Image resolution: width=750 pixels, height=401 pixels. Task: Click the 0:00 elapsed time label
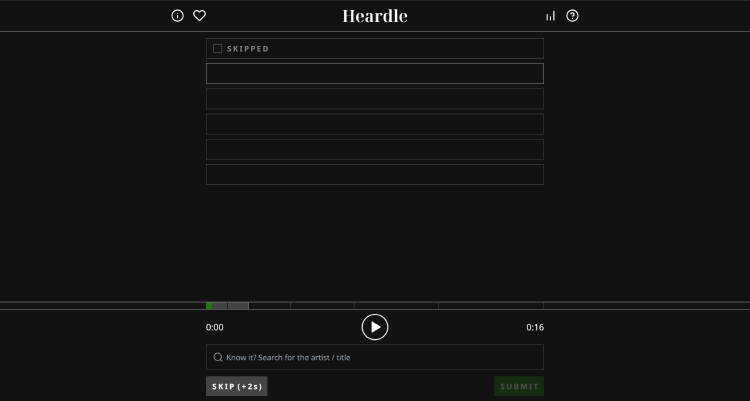coord(215,327)
